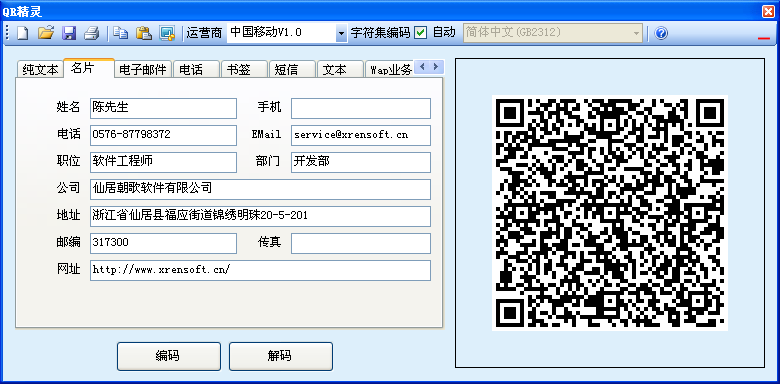
Task: Click the Paste clipboard icon
Action: click(144, 33)
